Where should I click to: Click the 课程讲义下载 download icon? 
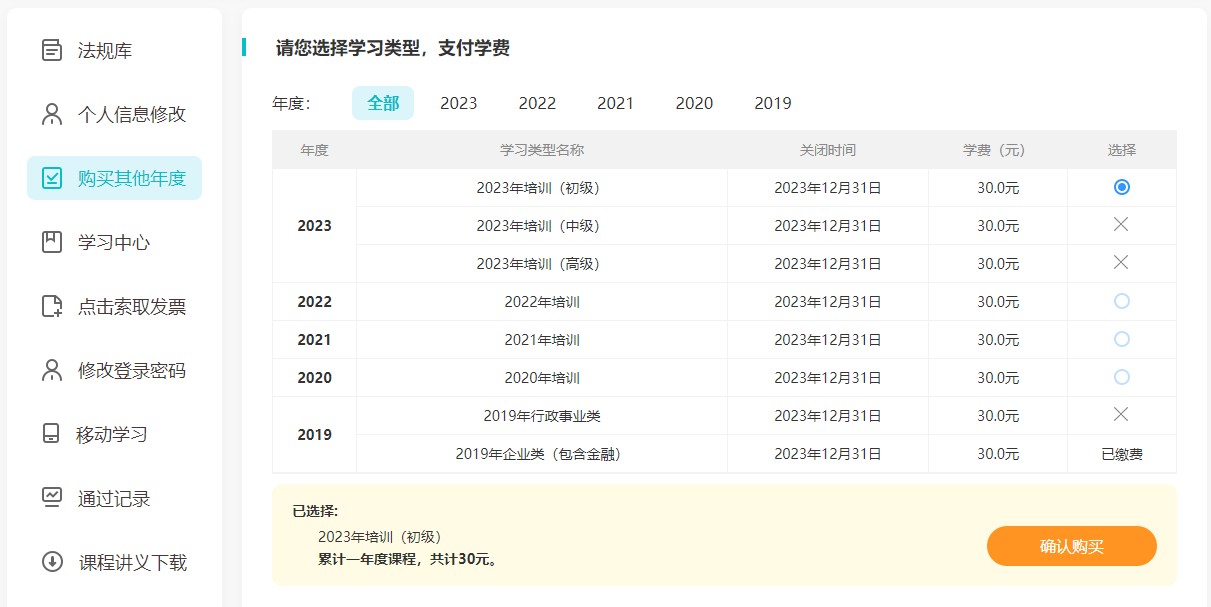(52, 562)
